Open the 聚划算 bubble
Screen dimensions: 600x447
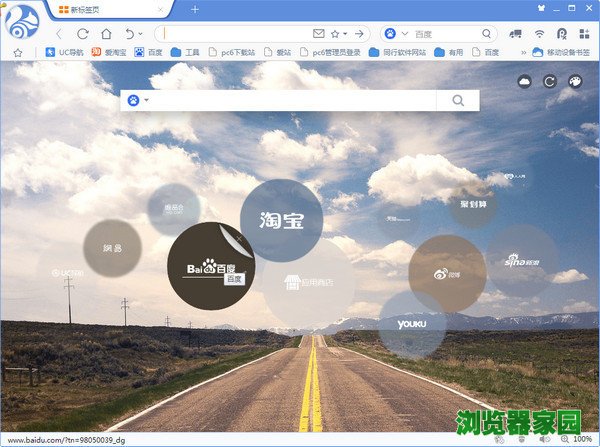pos(473,204)
